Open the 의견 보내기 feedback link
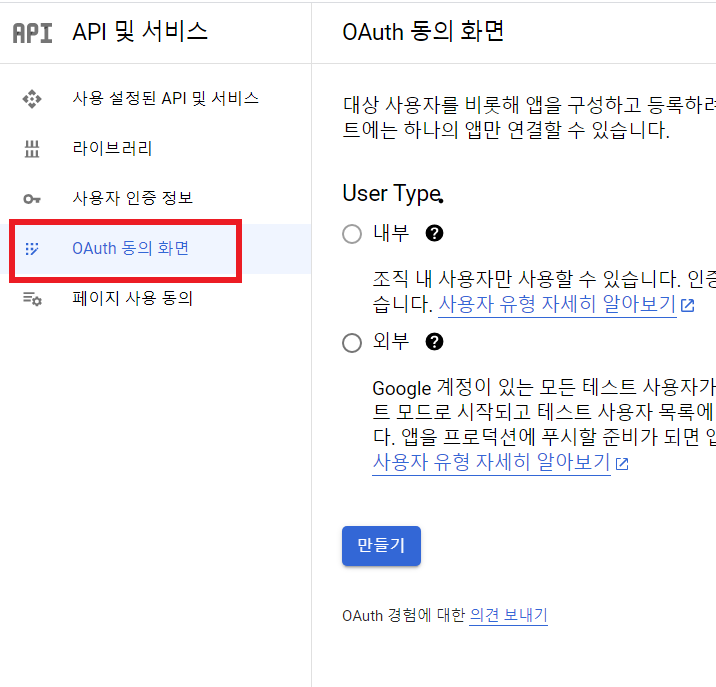Screen dimensions: 716x687 pos(508,615)
